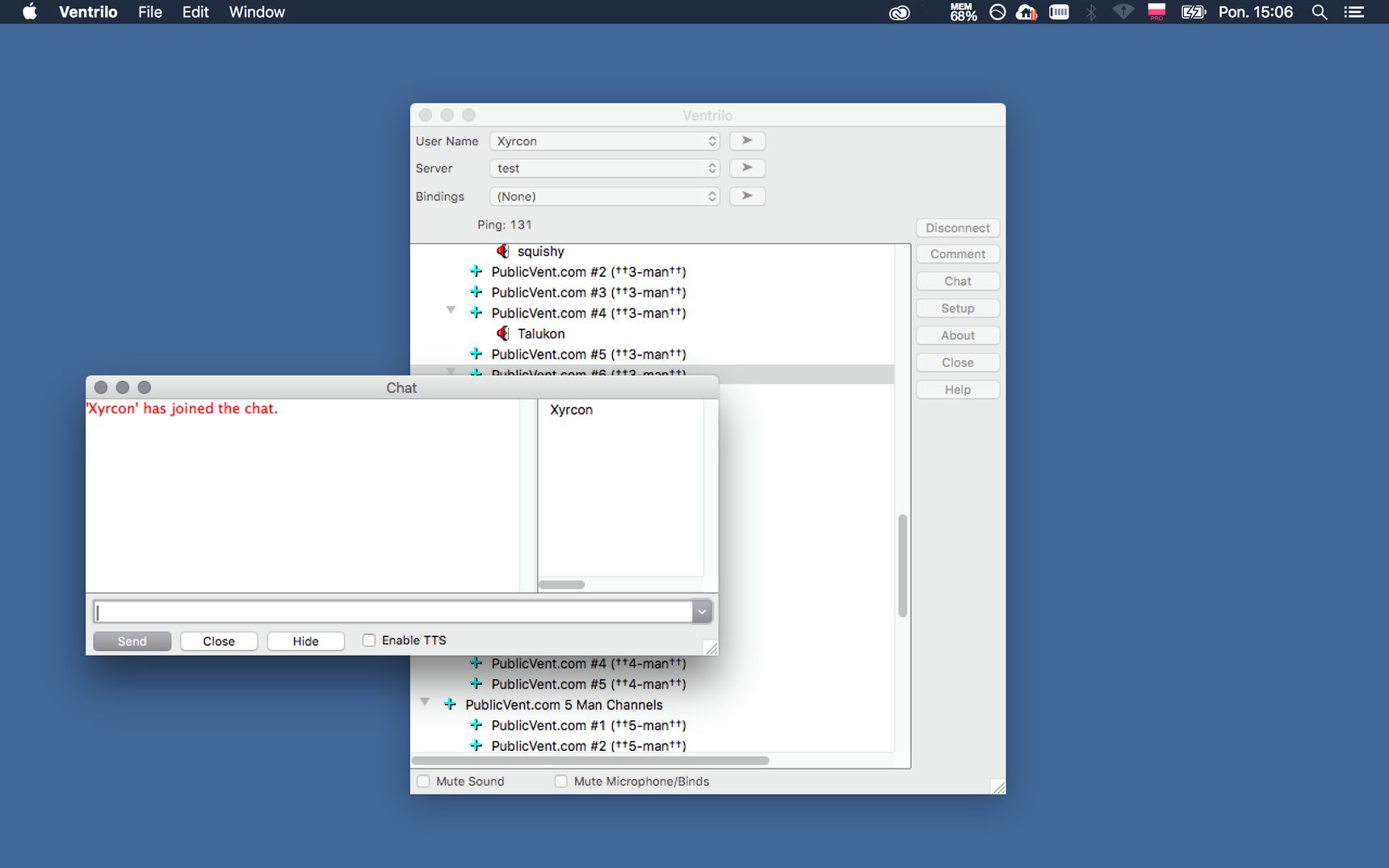This screenshot has height=868, width=1389.
Task: Click Polish flag input source icon
Action: click(x=1156, y=12)
